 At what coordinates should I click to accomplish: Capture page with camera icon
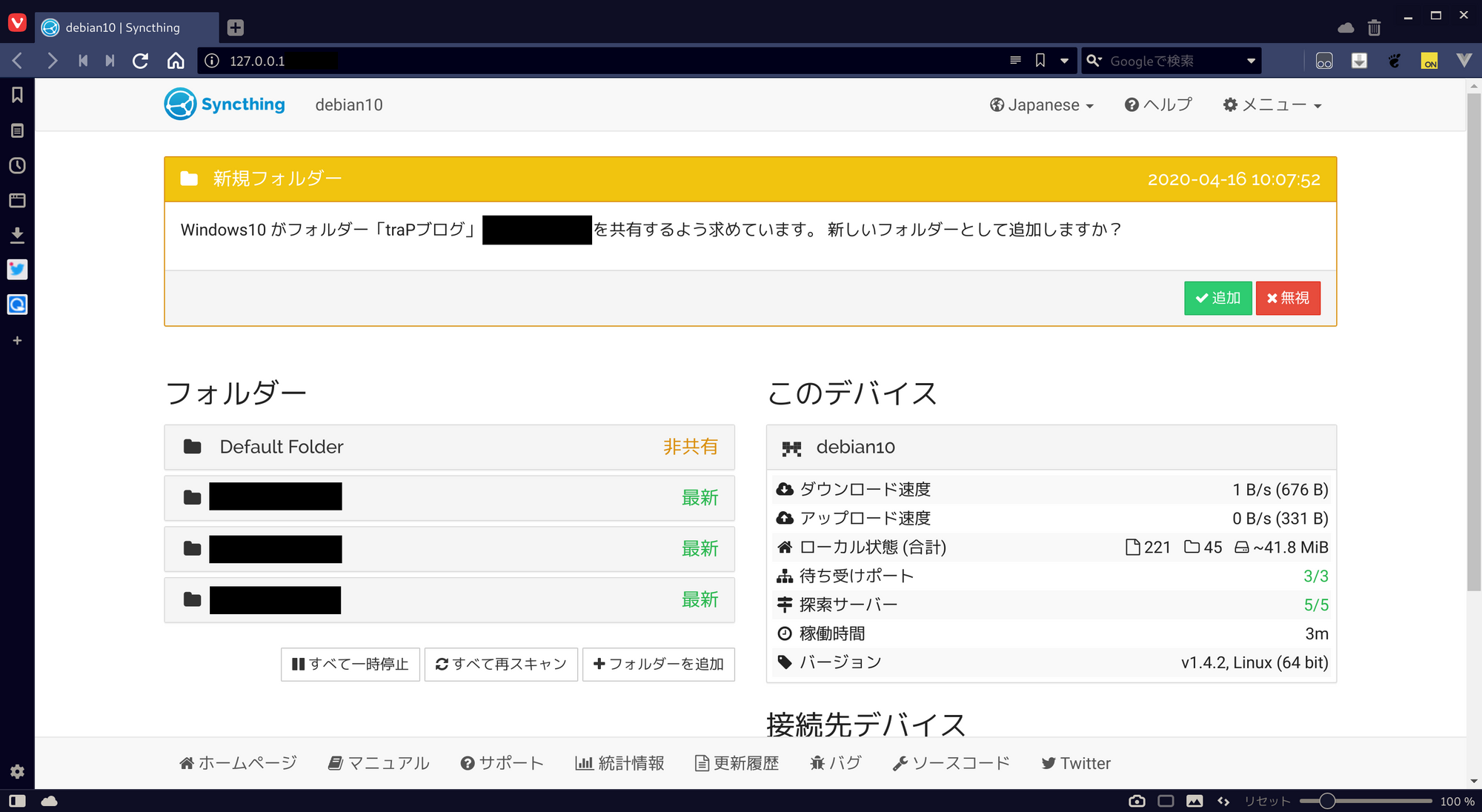click(x=1137, y=801)
